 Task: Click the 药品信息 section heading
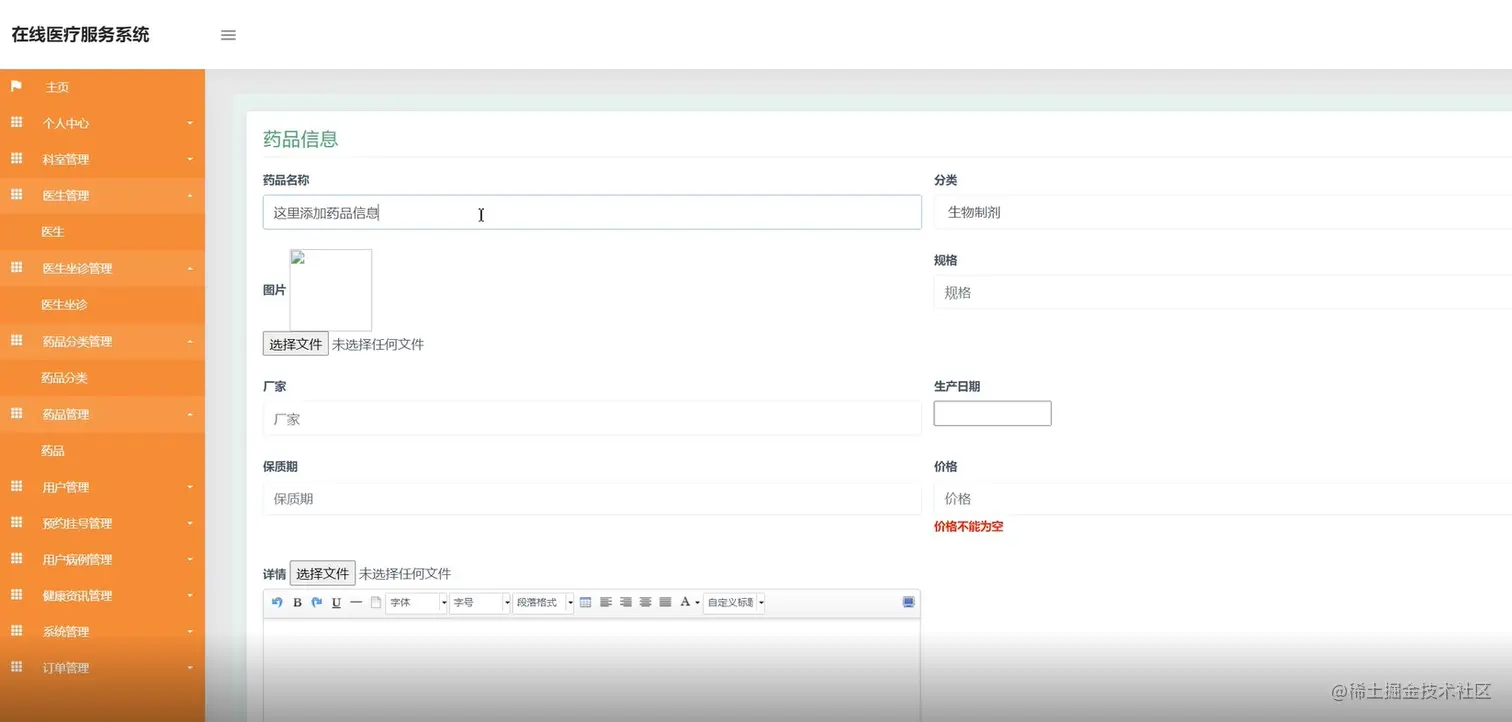point(300,139)
